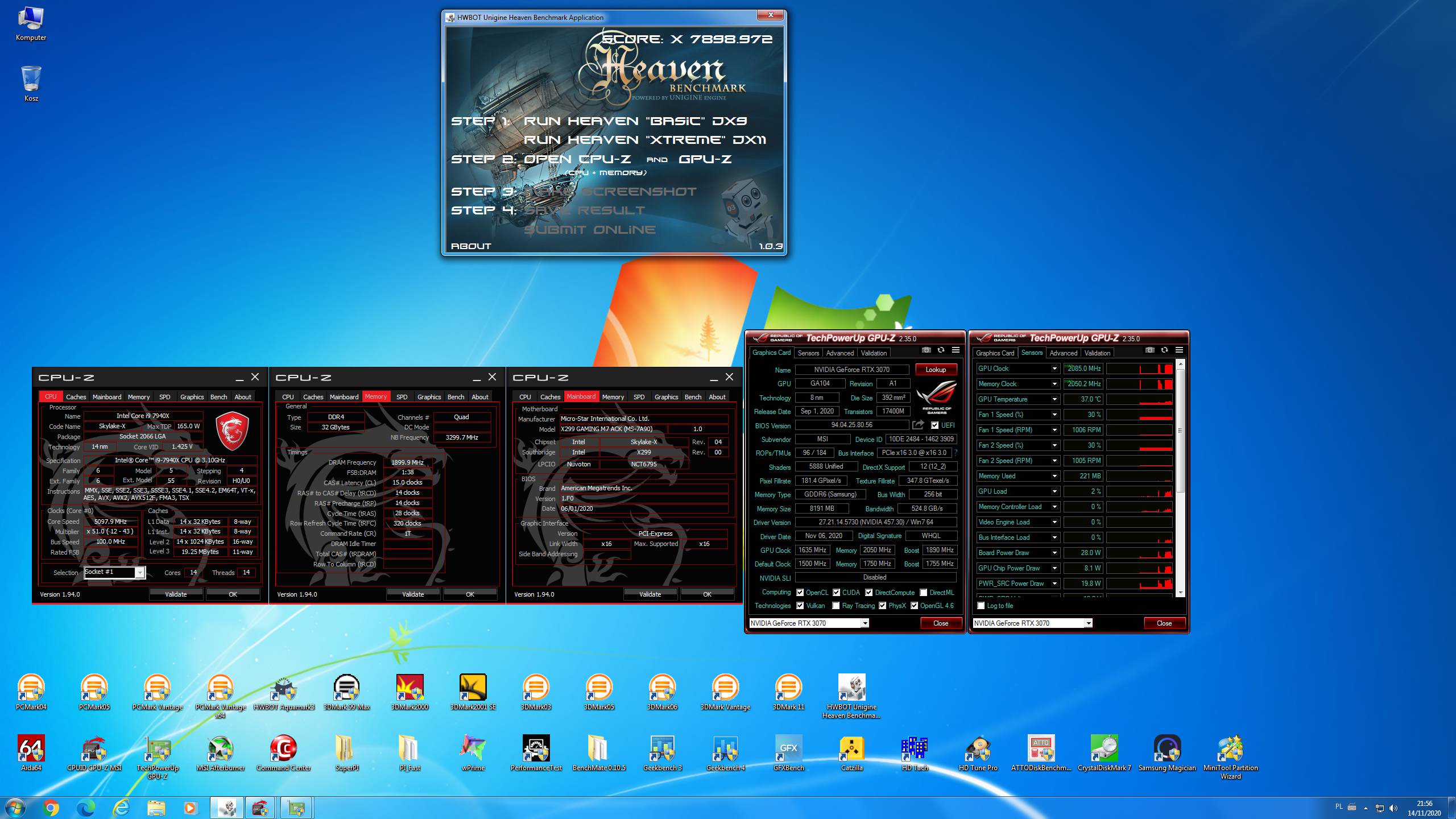Enable the Log to file checkbox

click(981, 606)
